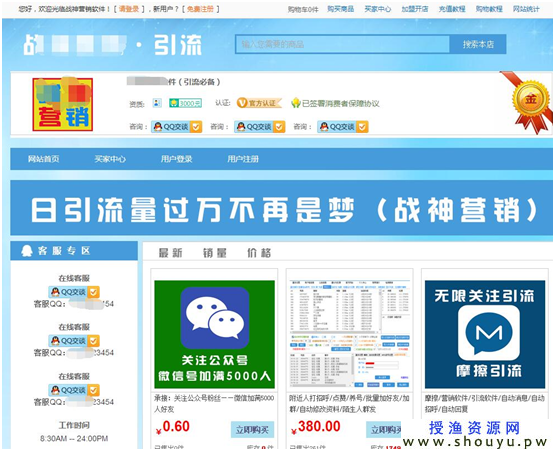The width and height of the screenshot is (555, 451).
Task: Sort products by 价格 tab
Action: (259, 253)
